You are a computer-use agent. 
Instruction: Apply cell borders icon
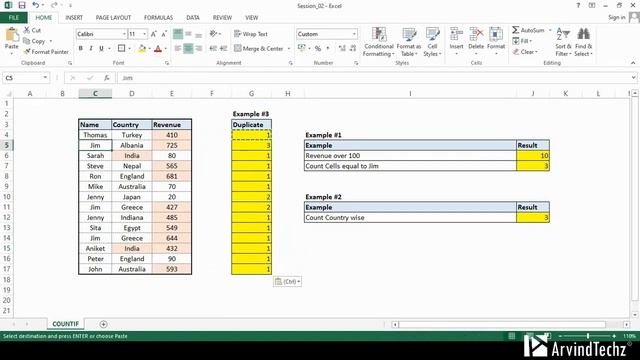[122, 49]
